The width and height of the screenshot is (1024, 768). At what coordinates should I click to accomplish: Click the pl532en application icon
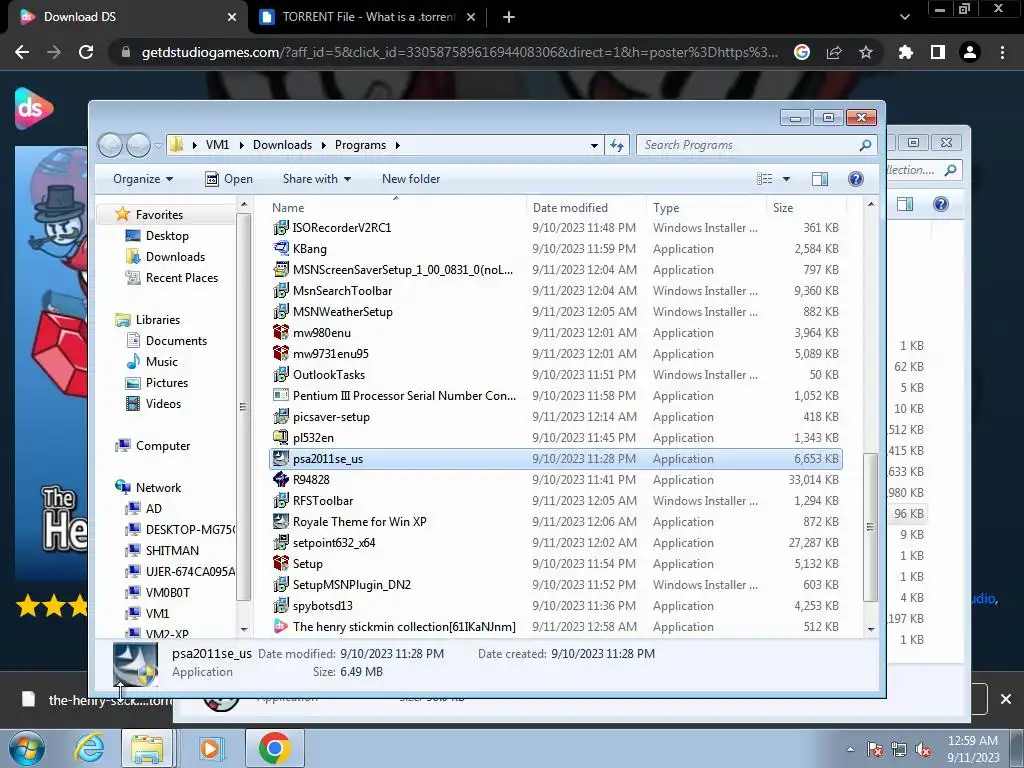click(x=281, y=438)
